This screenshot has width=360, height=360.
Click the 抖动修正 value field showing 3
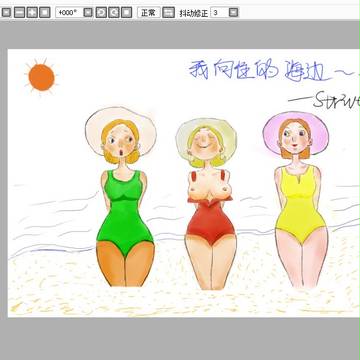[219, 13]
